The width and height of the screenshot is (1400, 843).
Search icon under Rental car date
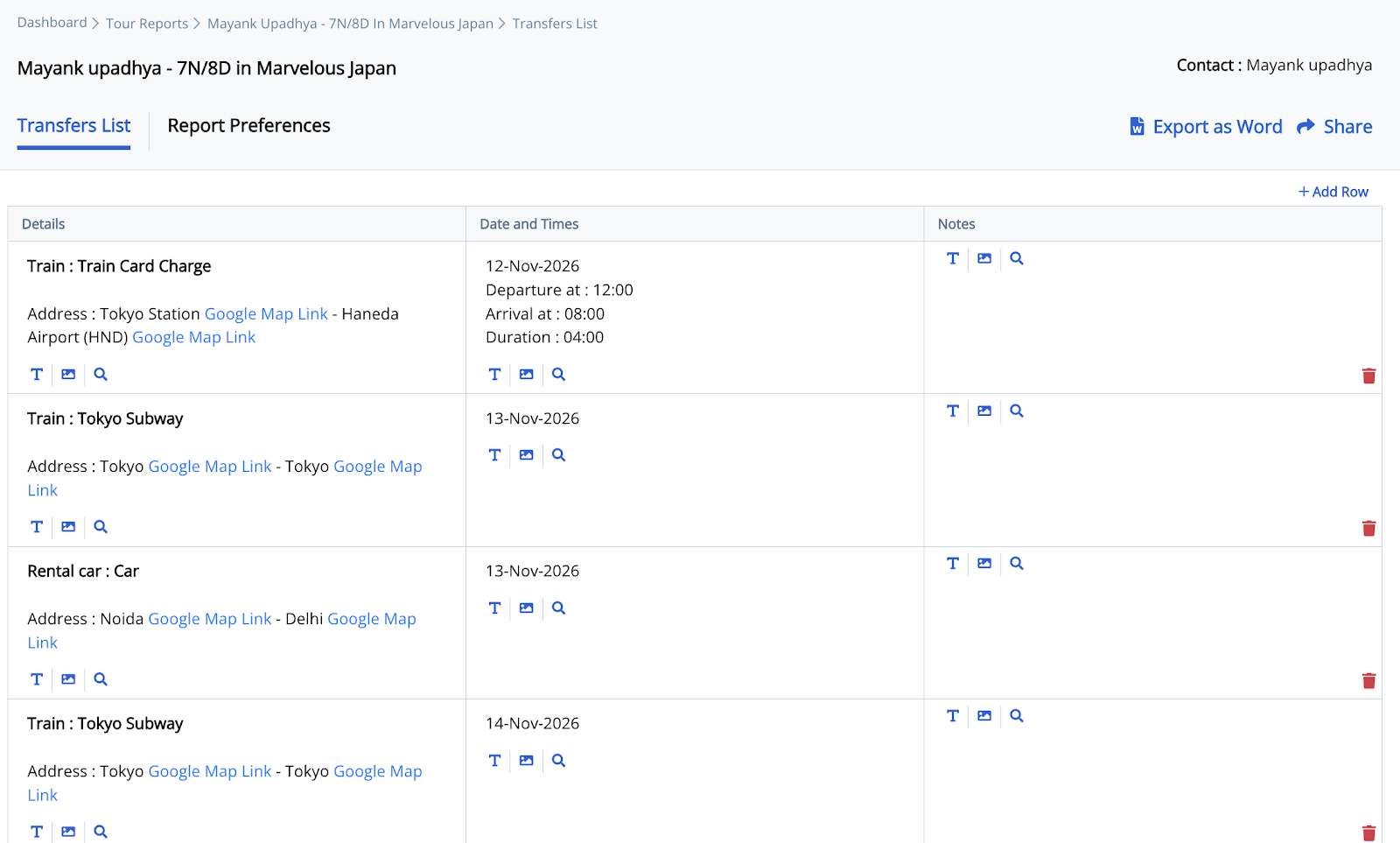click(x=559, y=608)
